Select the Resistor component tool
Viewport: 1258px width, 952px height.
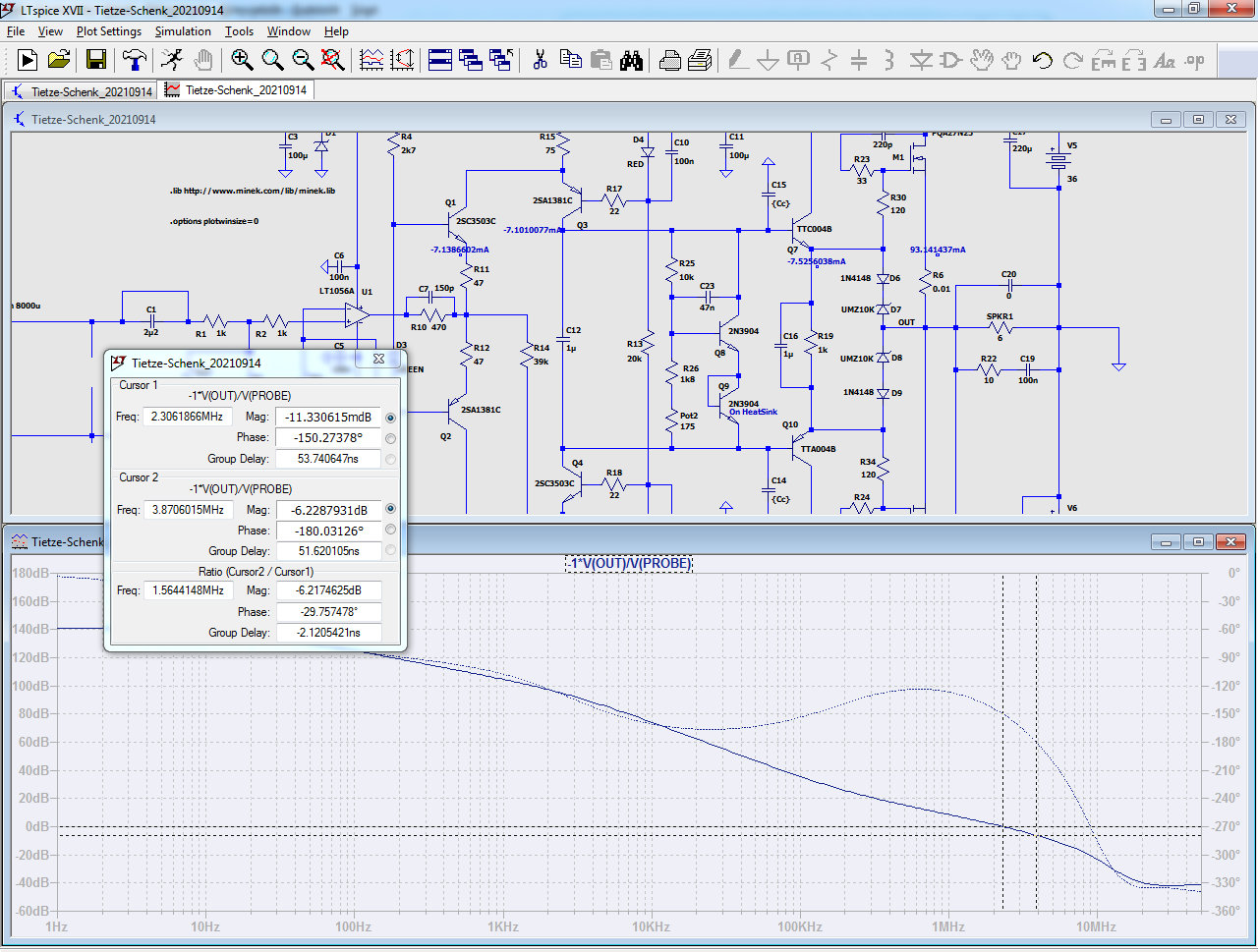829,60
